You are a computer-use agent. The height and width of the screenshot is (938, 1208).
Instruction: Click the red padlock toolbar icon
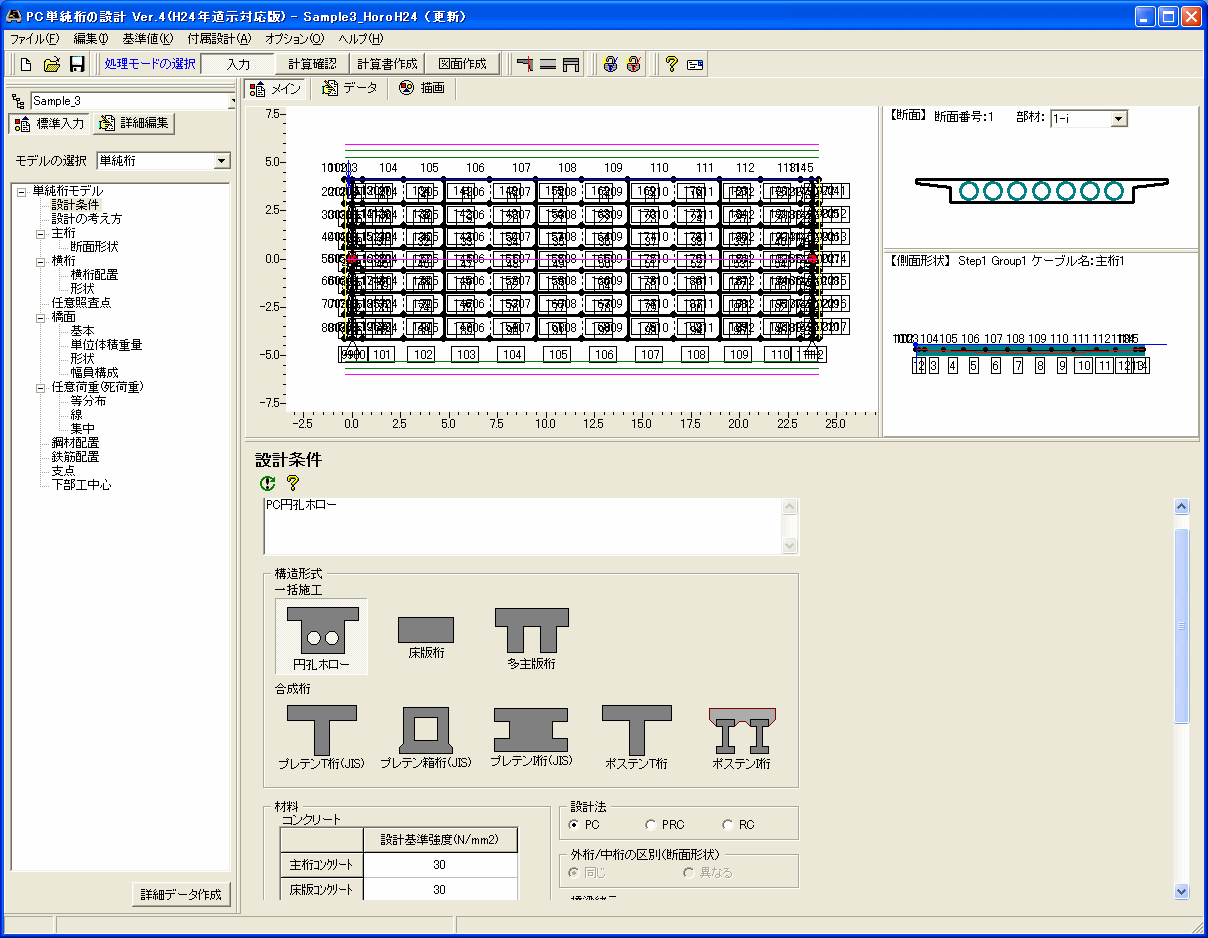point(633,64)
